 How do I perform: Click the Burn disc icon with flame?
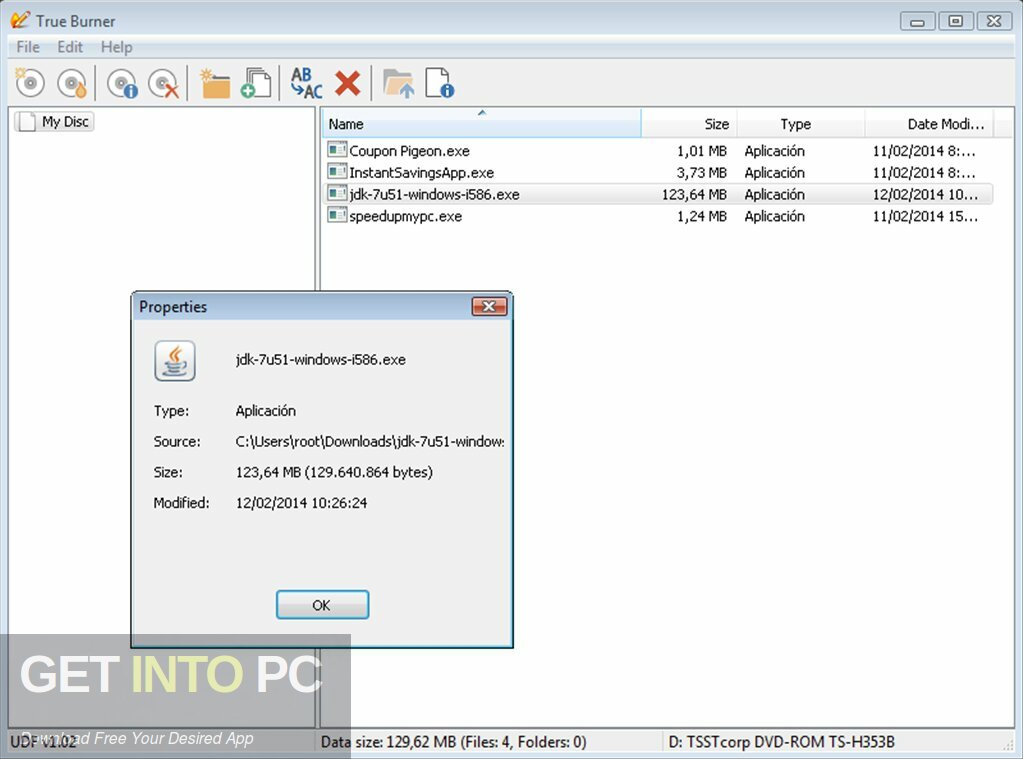pyautogui.click(x=72, y=84)
